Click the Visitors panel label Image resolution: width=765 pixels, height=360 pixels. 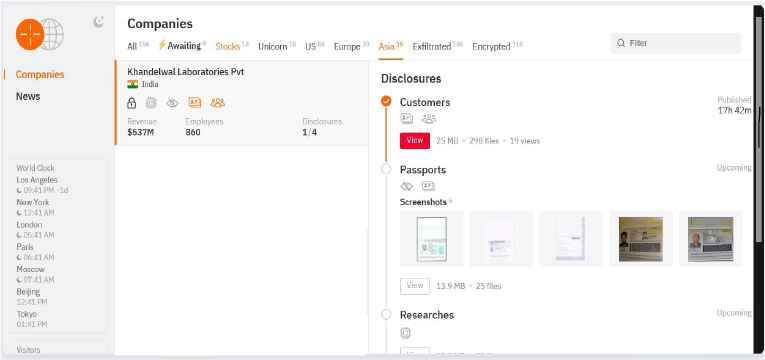[x=28, y=350]
